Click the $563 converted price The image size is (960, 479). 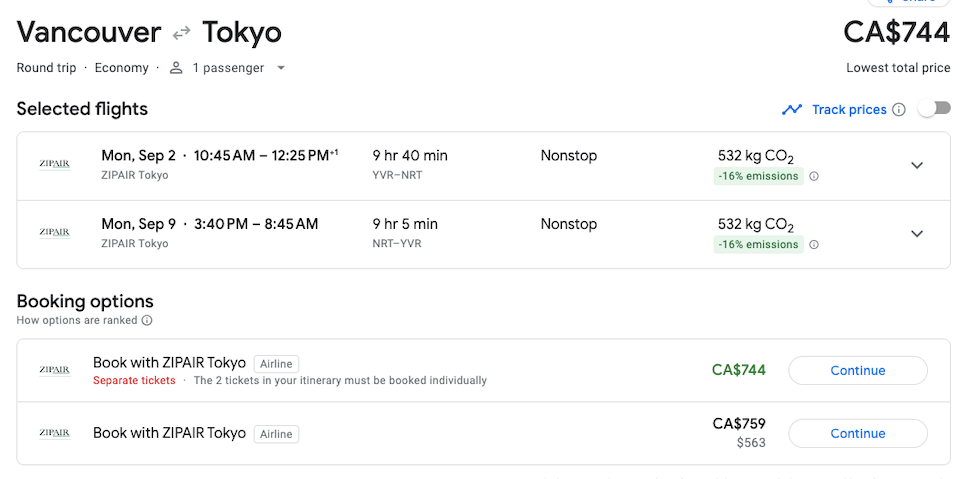(751, 442)
